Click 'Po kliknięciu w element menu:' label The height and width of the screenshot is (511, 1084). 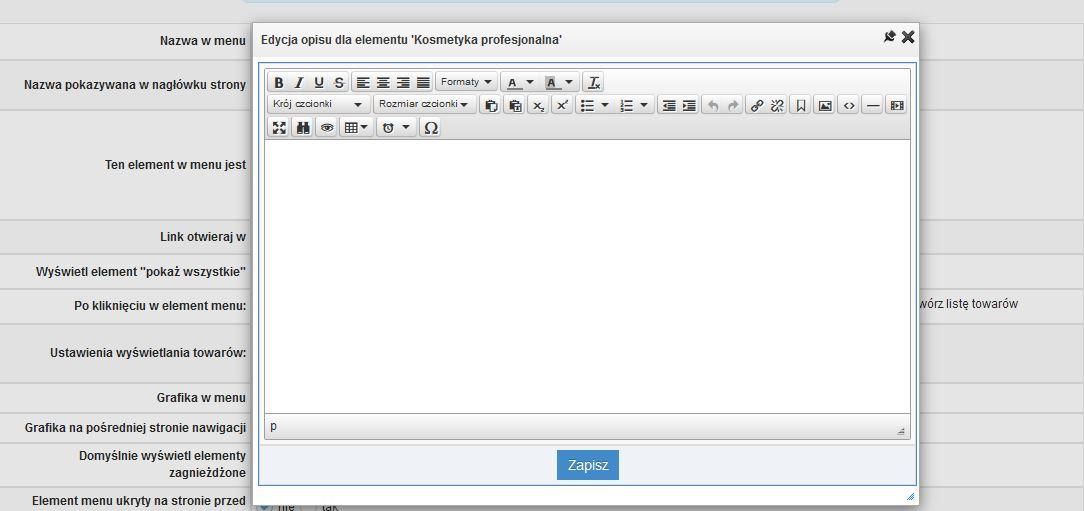pos(160,305)
